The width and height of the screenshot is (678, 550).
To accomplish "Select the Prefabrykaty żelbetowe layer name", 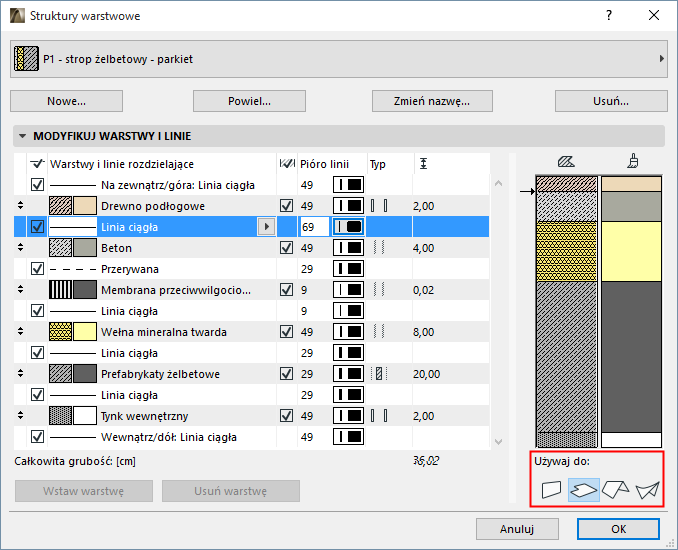I will [160, 374].
